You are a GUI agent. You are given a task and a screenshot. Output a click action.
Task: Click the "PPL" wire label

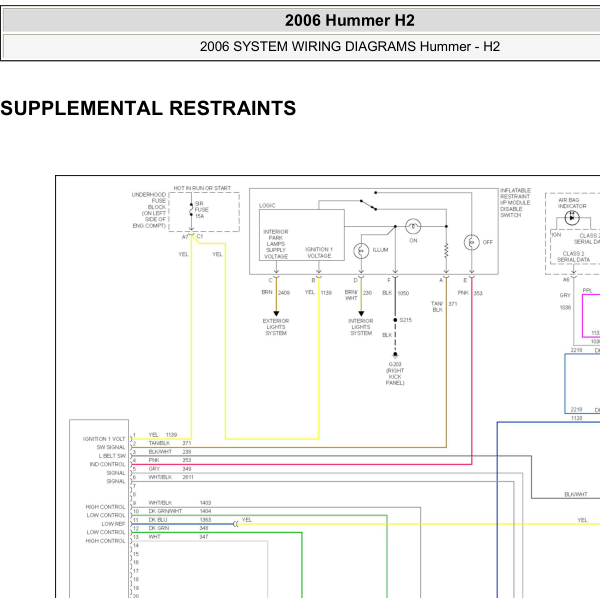[587, 290]
